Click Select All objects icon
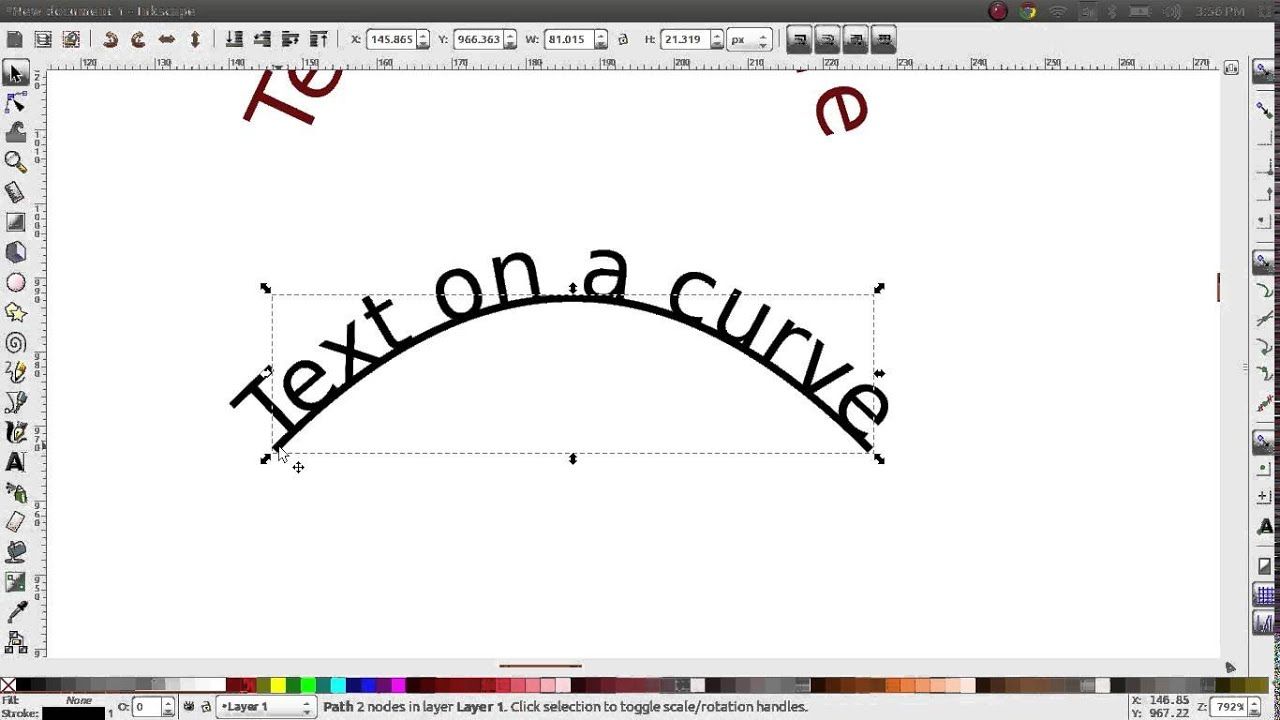 click(14, 40)
